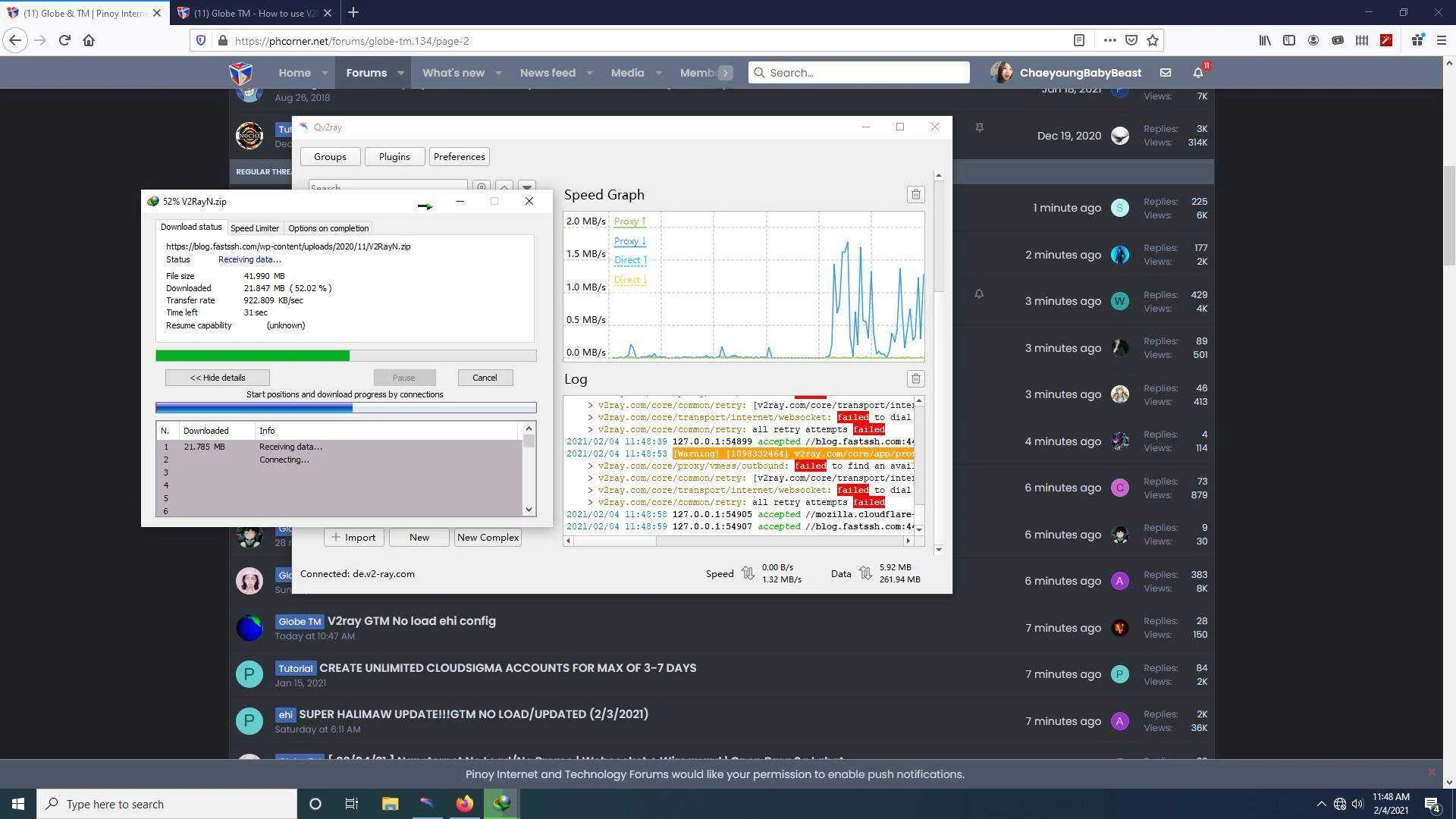
Task: Open thread V2ray GTM No load ehi config
Action: [411, 621]
